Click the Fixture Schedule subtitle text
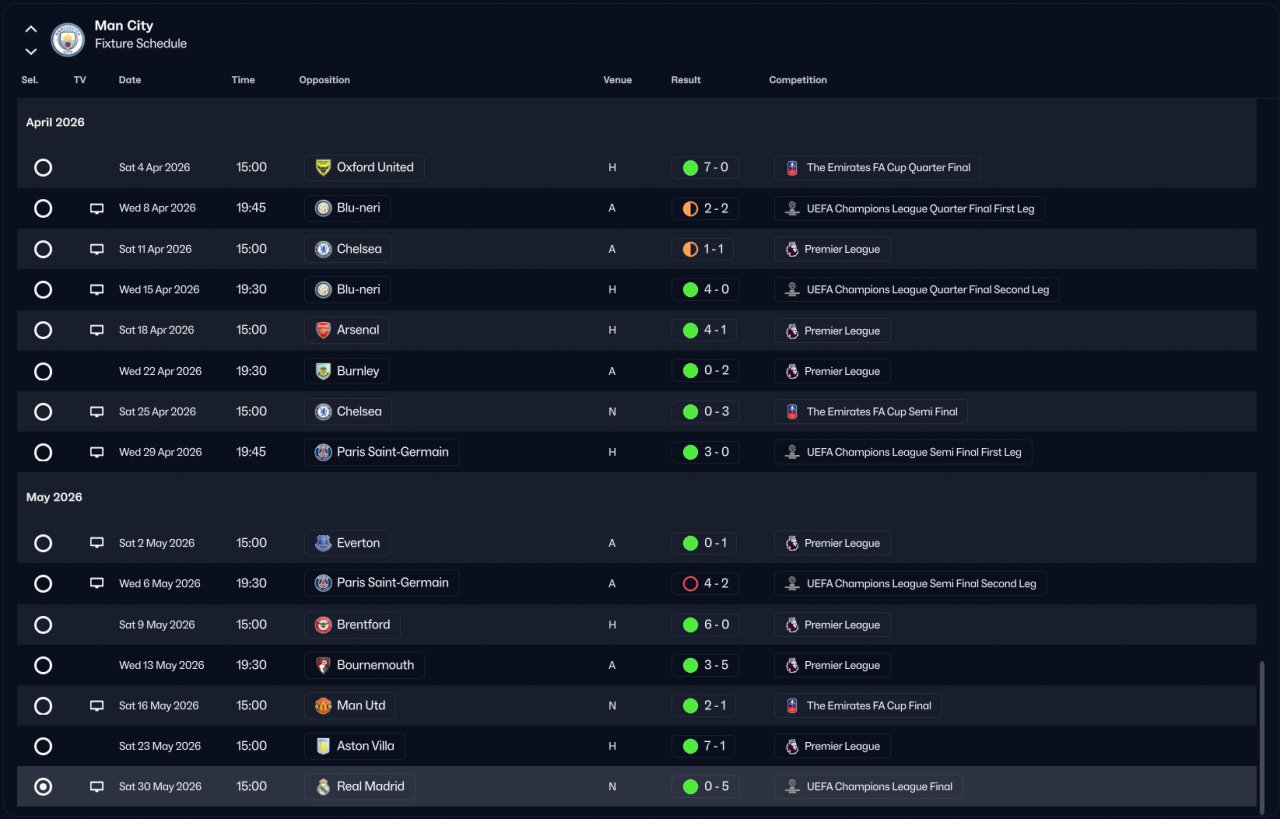Screen dimensions: 1280x819 [x=141, y=44]
